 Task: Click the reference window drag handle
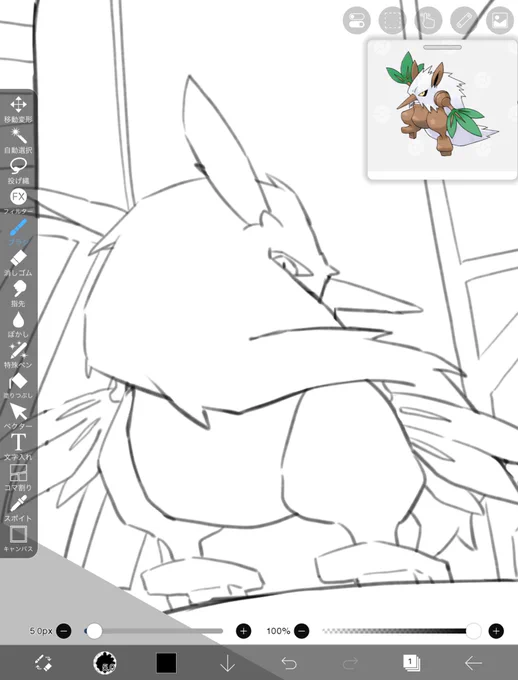(443, 47)
